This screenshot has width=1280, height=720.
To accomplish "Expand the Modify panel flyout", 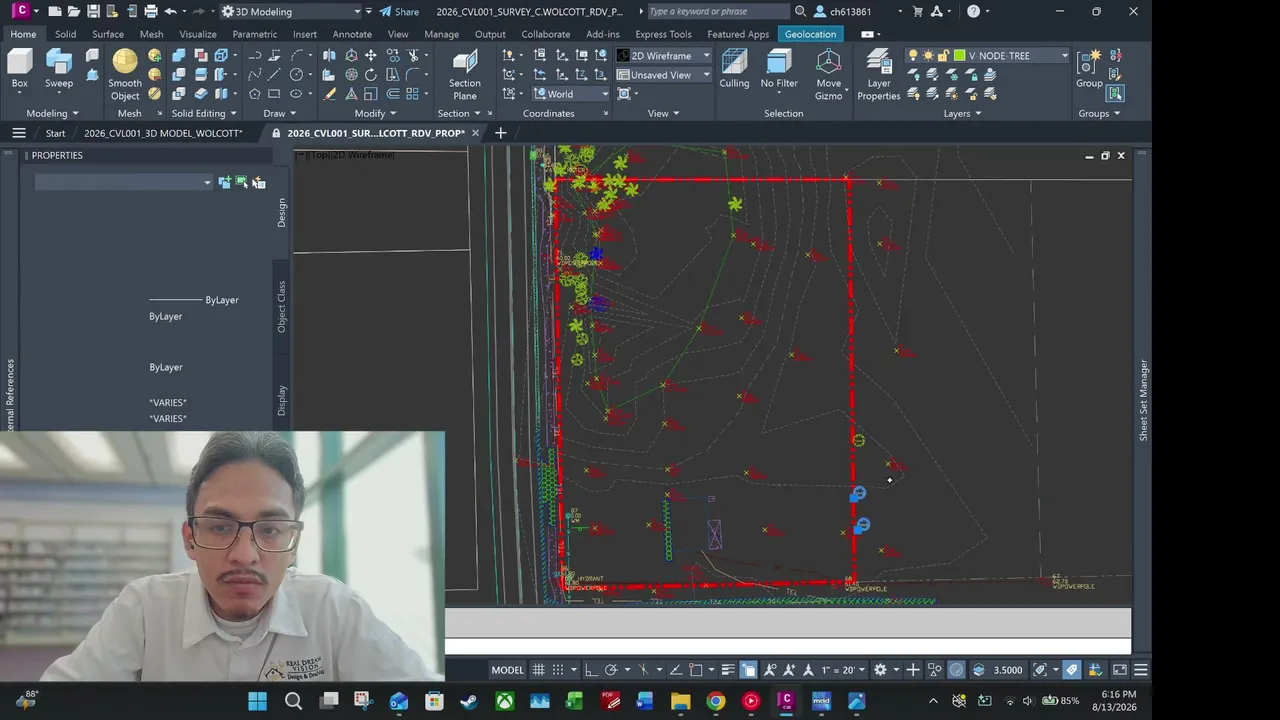I will pos(375,114).
